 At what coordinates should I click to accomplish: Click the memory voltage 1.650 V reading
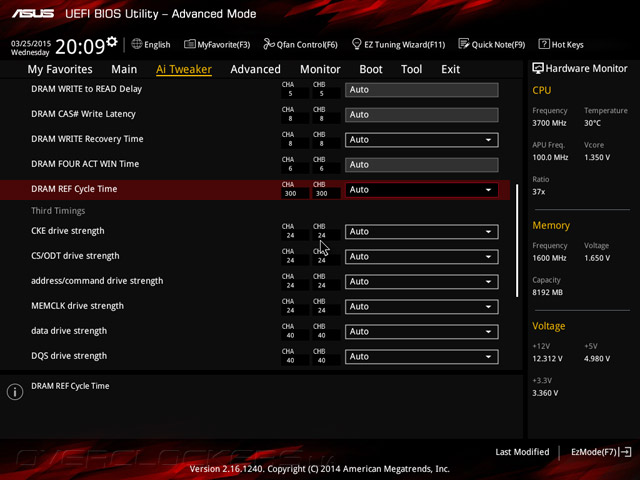coord(597,258)
